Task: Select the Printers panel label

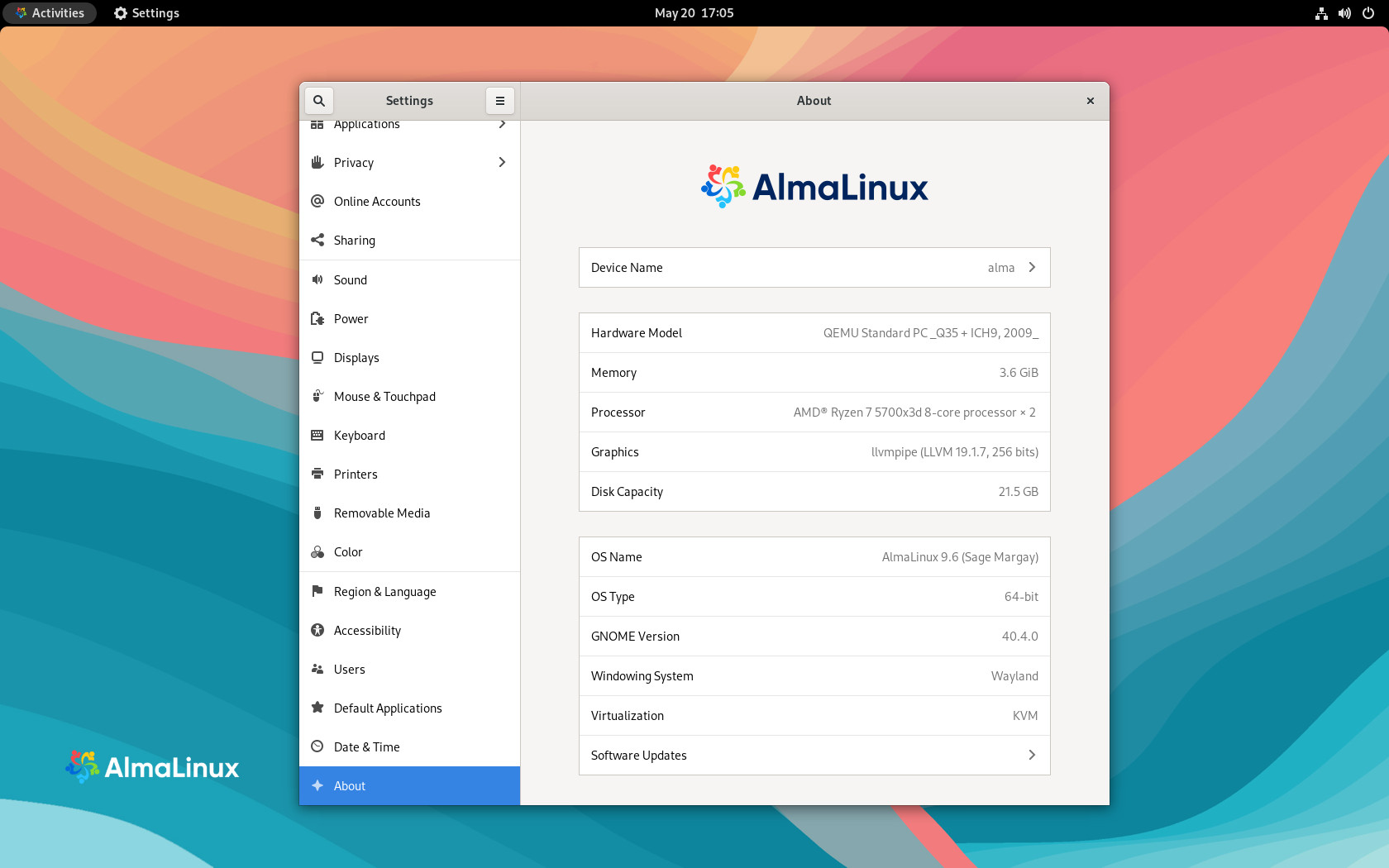Action: pos(356,474)
